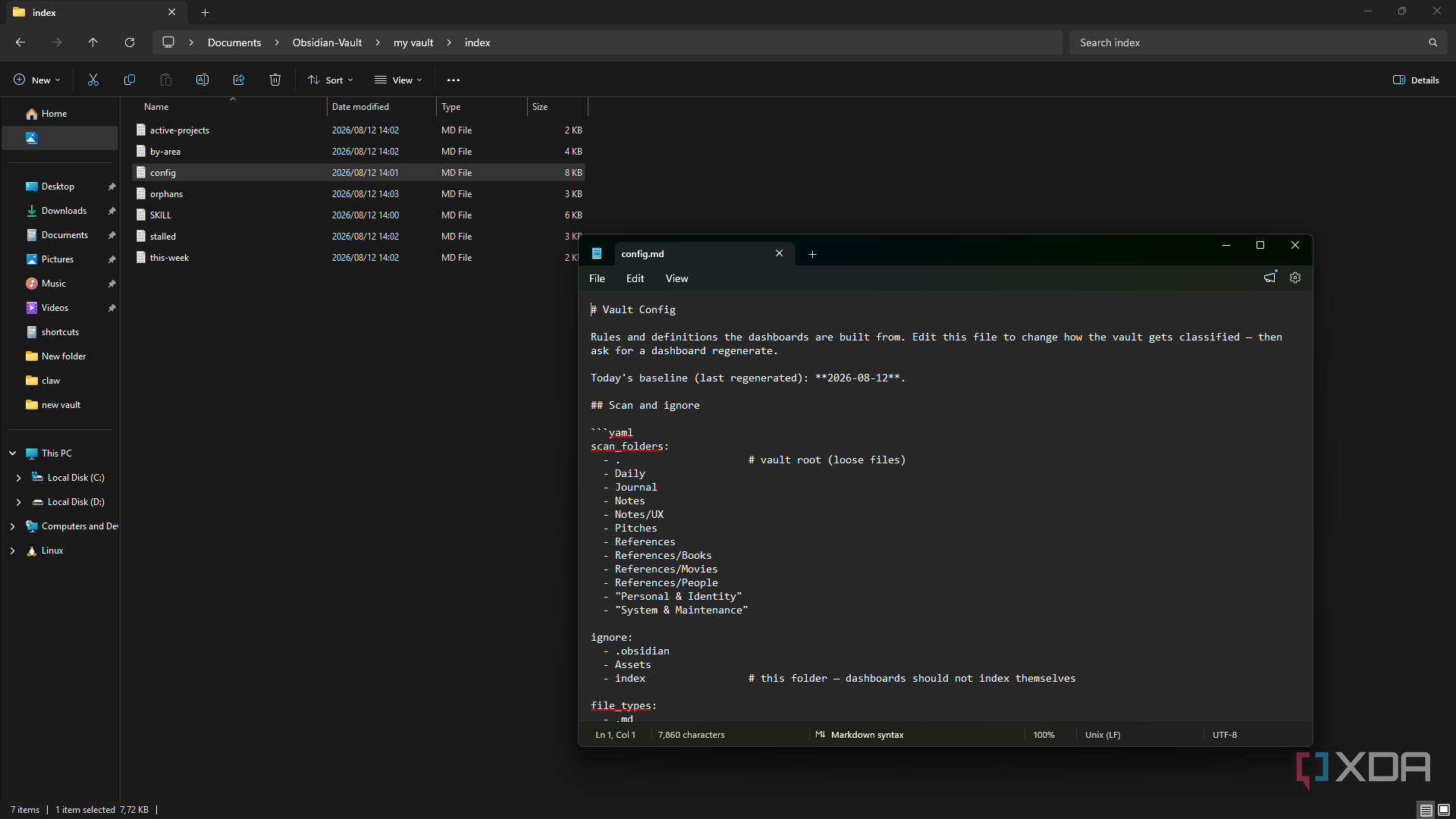Expand Computers and Devices tree node
The image size is (1456, 819).
tap(12, 526)
